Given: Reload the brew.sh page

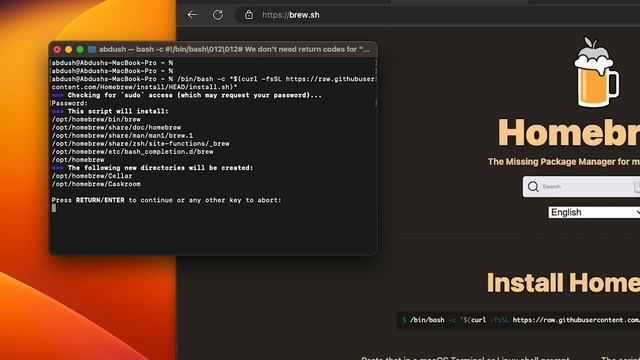Looking at the screenshot, I should (218, 15).
